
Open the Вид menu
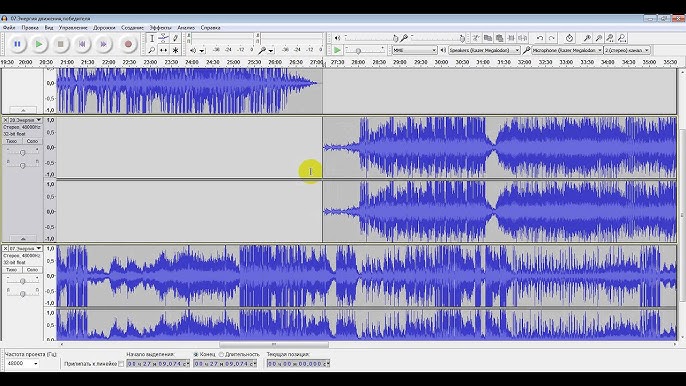[49, 28]
